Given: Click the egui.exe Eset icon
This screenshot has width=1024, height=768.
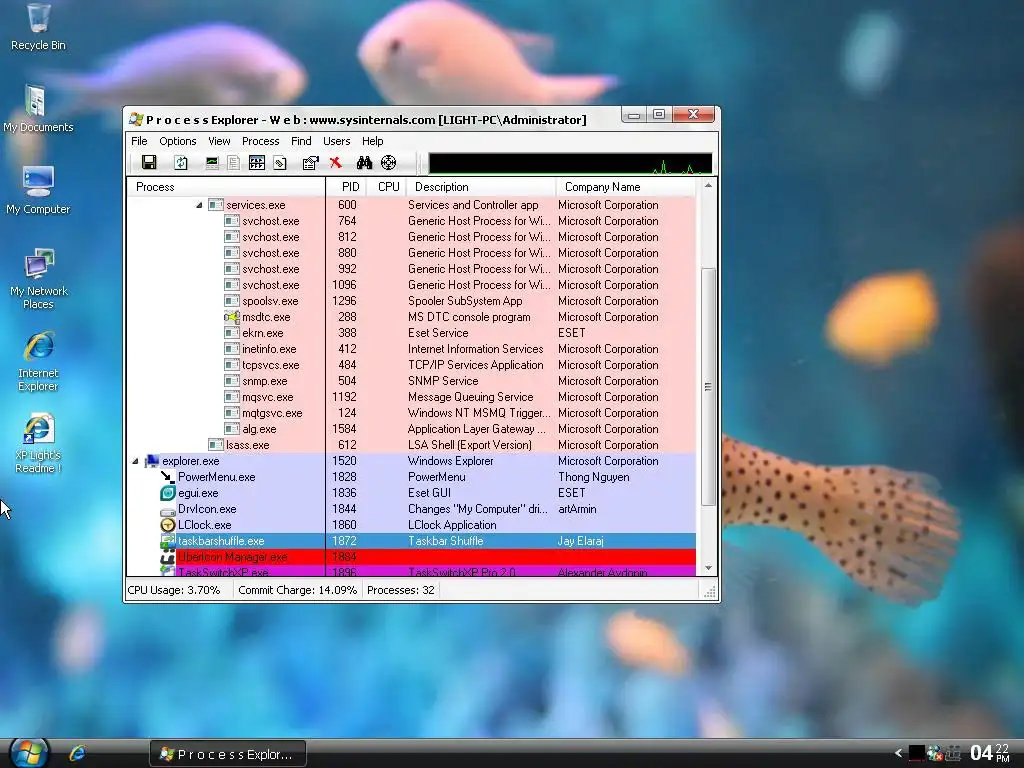Looking at the screenshot, I should pos(168,493).
